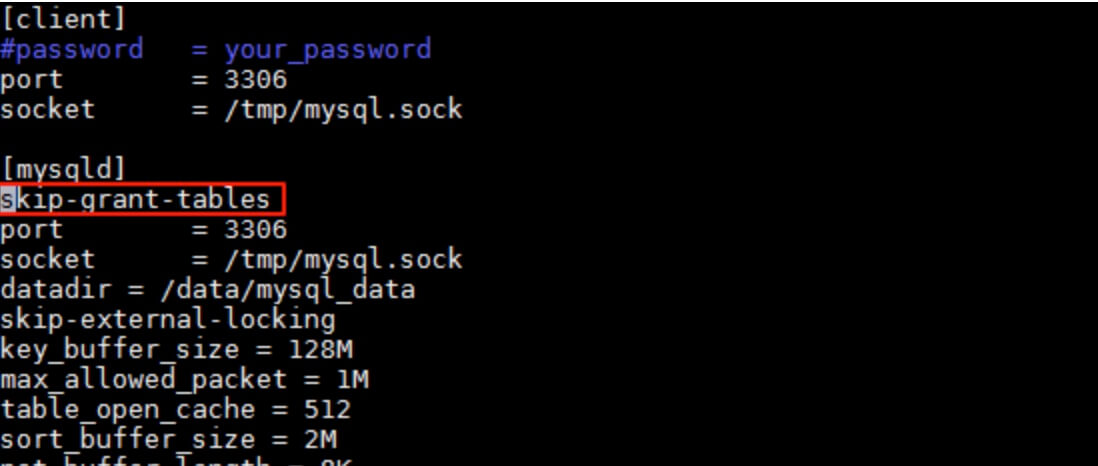Image resolution: width=1098 pixels, height=466 pixels.
Task: Click the commented #password key
Action: pyautogui.click(x=71, y=48)
